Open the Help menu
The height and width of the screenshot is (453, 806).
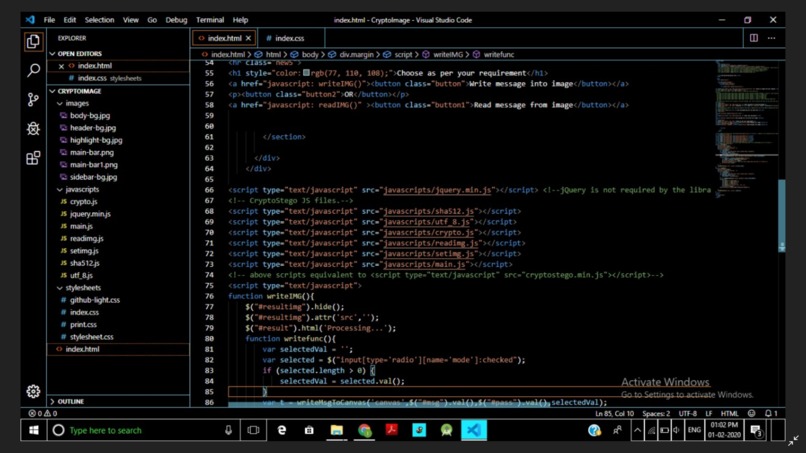[240, 20]
